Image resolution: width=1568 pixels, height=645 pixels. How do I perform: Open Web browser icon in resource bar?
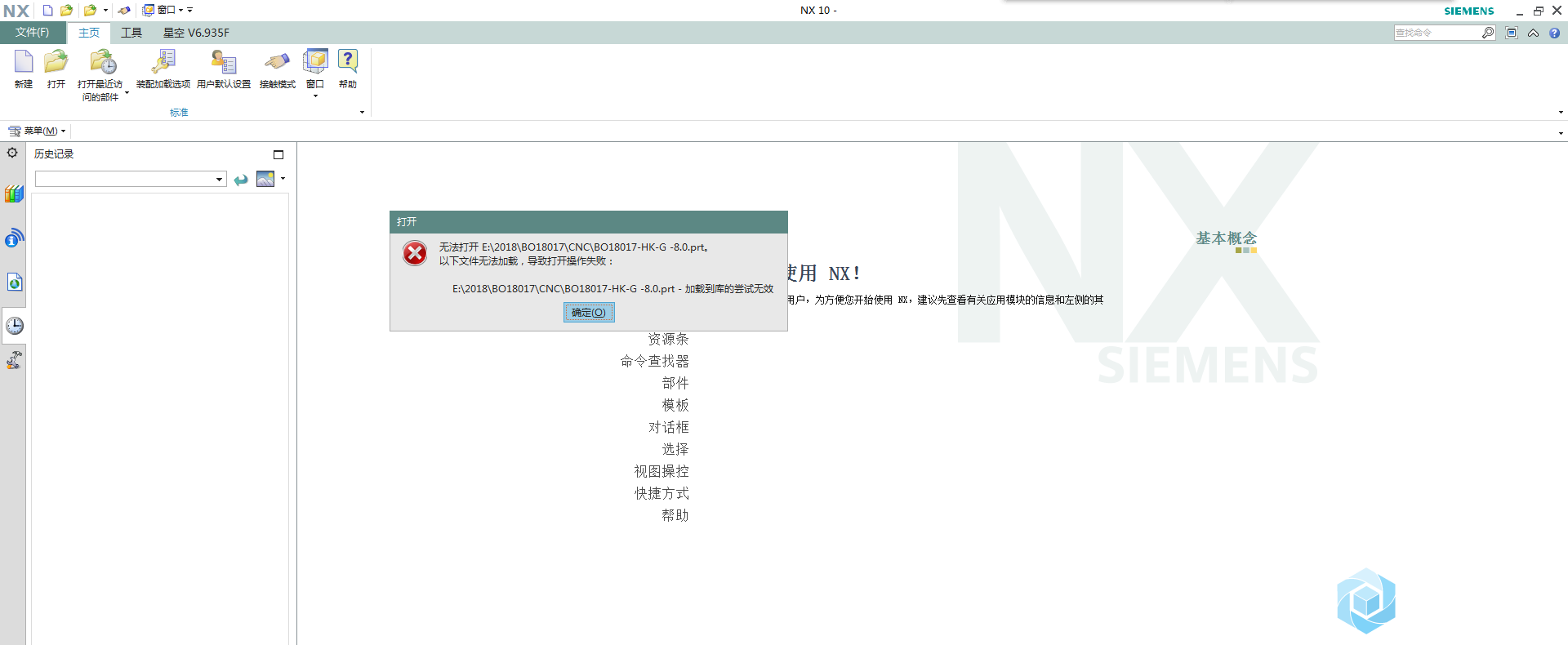tap(14, 238)
